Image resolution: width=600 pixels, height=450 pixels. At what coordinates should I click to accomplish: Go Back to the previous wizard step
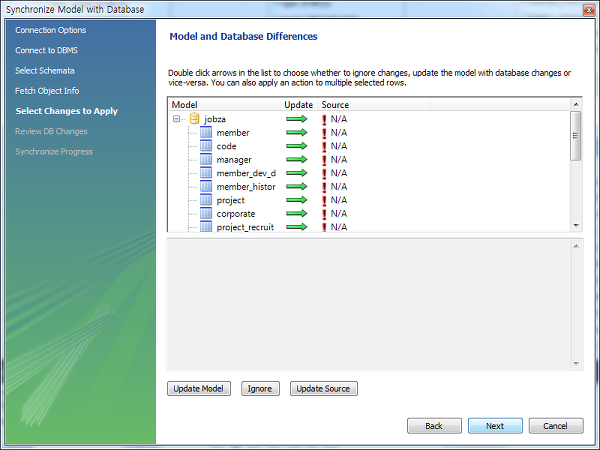(x=434, y=426)
